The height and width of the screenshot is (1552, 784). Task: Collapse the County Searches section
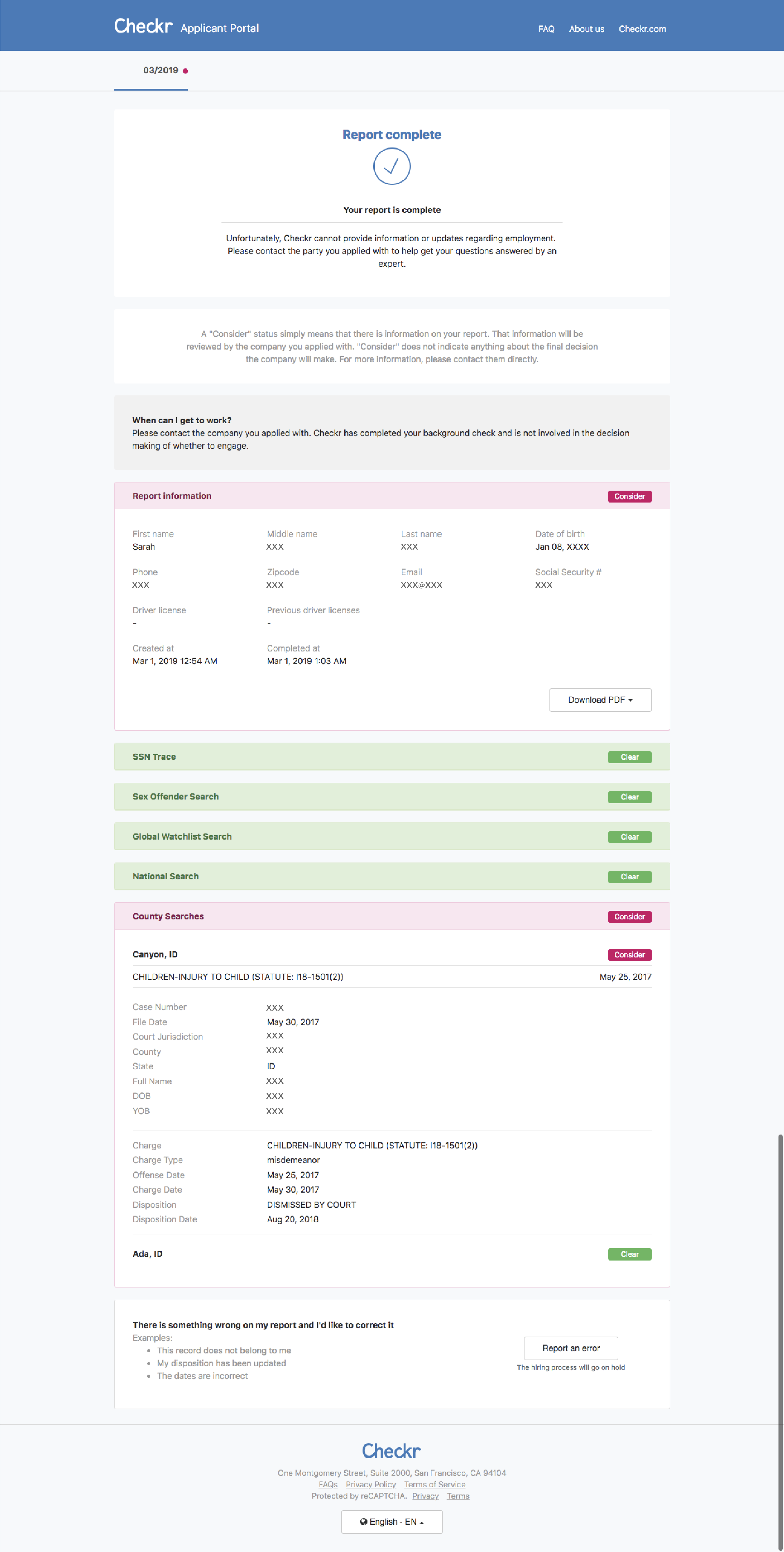(x=168, y=917)
